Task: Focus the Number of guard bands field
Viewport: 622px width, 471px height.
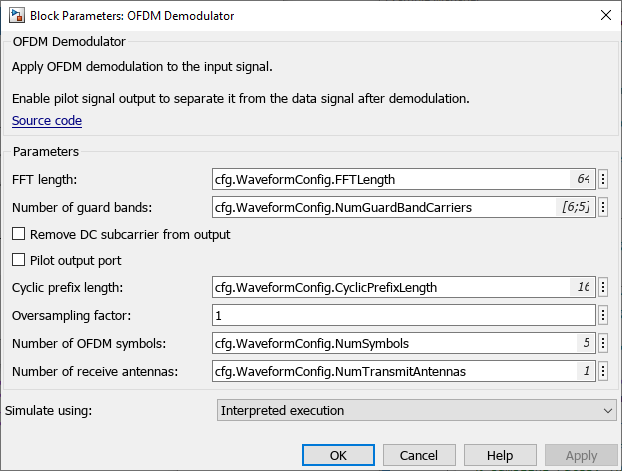Action: (x=385, y=208)
